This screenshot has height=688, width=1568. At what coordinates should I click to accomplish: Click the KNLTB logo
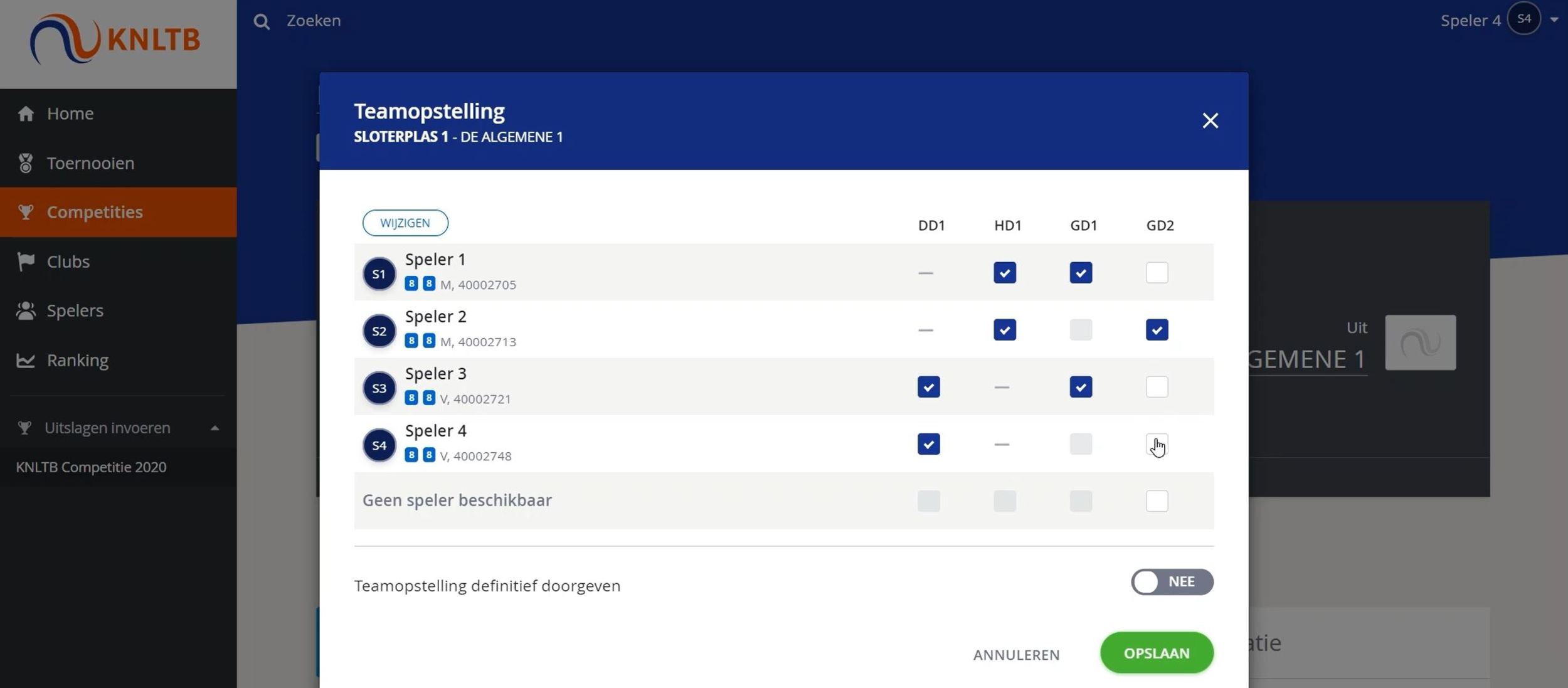pyautogui.click(x=115, y=40)
